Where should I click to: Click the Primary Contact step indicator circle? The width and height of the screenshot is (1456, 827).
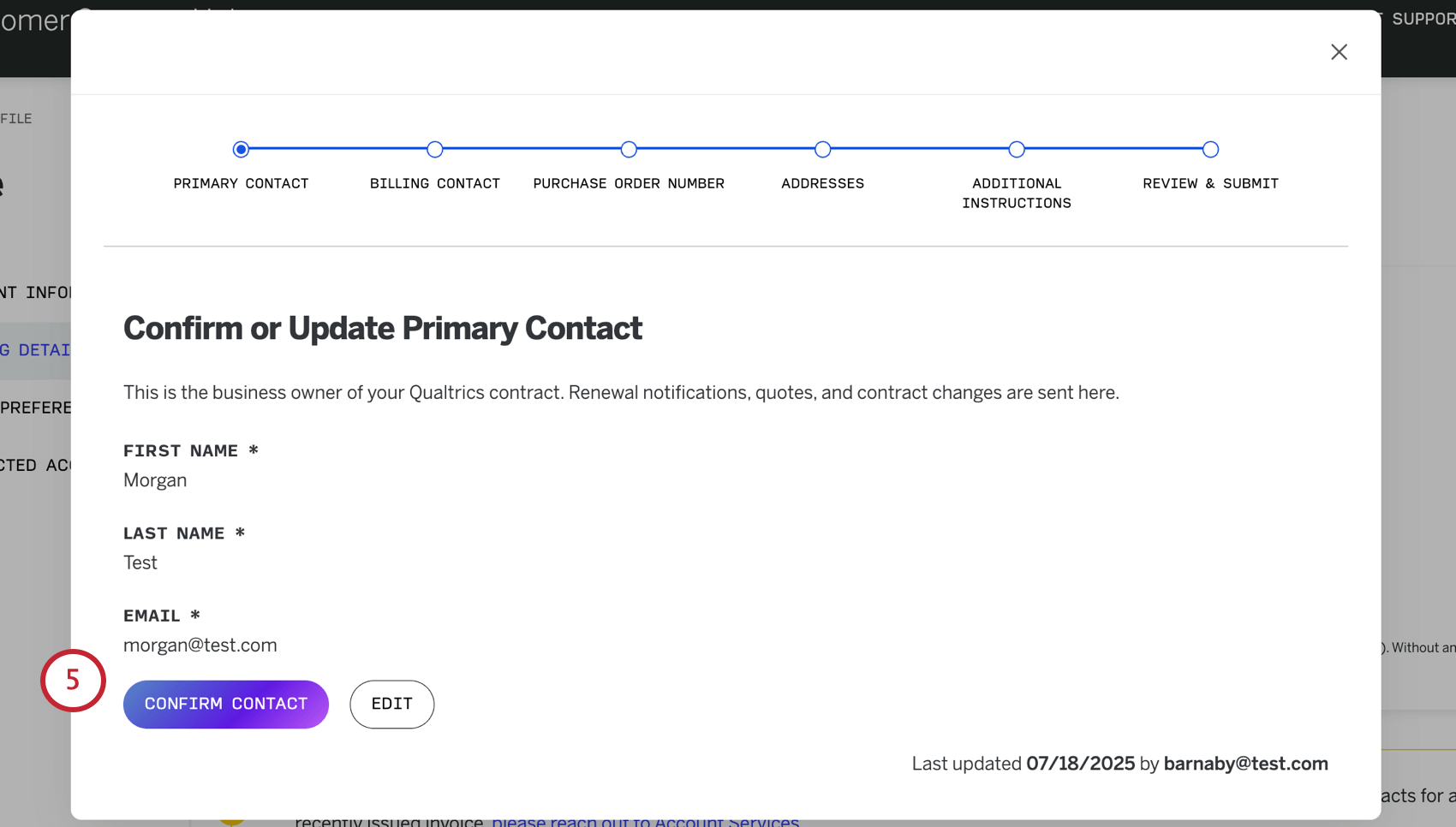tap(241, 149)
